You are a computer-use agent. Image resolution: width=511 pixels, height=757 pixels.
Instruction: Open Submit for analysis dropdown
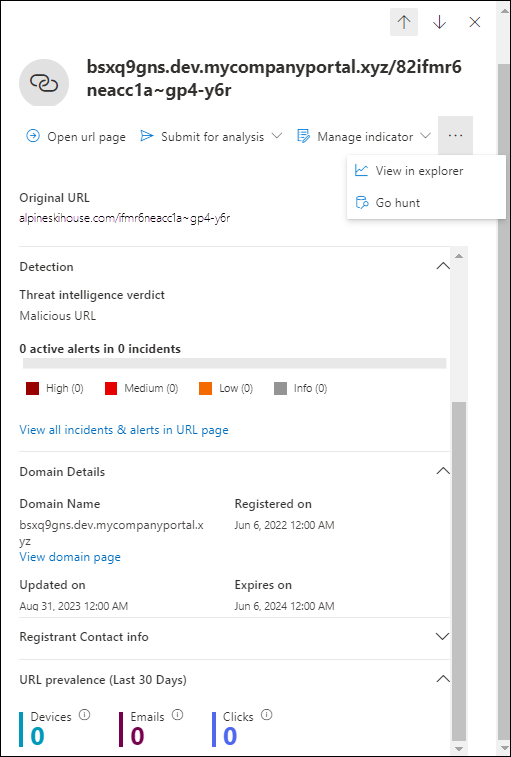tap(211, 137)
